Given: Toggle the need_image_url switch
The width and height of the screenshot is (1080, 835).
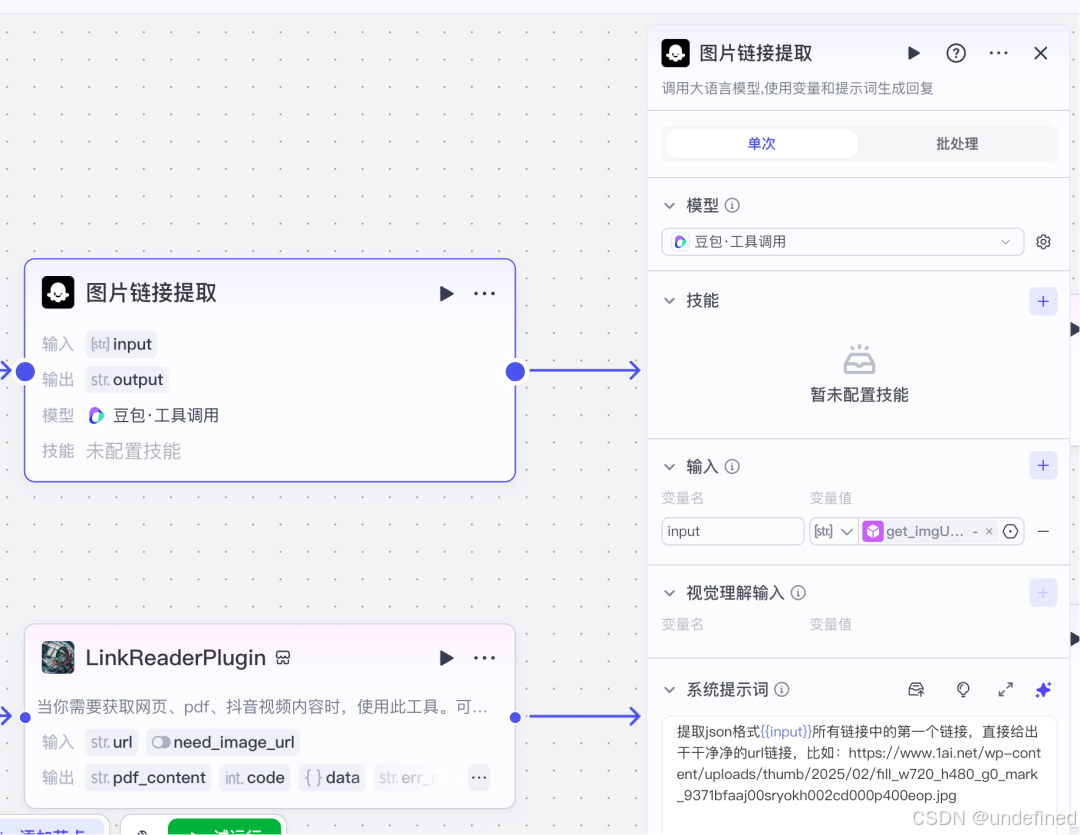Looking at the screenshot, I should (161, 742).
